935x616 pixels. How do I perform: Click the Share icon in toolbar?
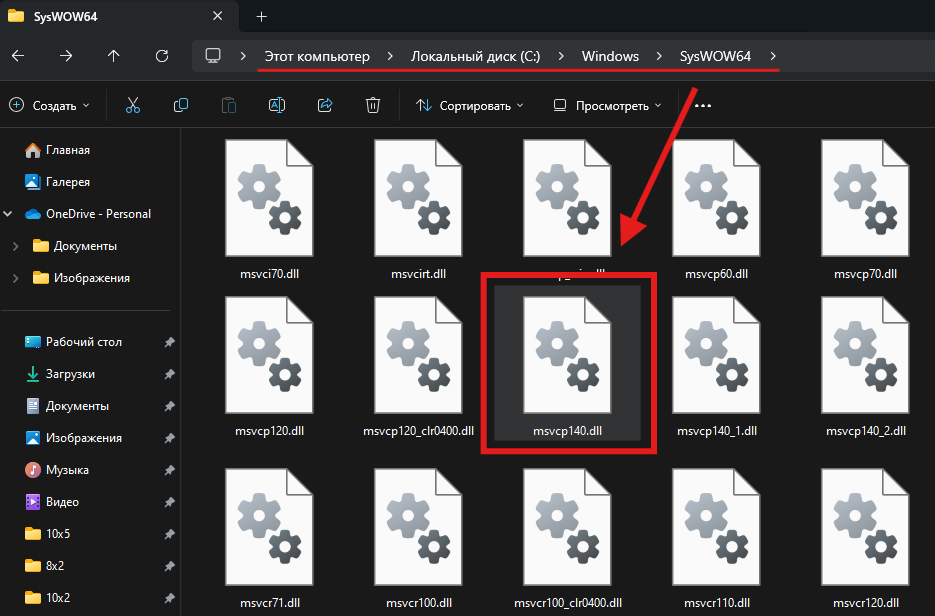(325, 105)
